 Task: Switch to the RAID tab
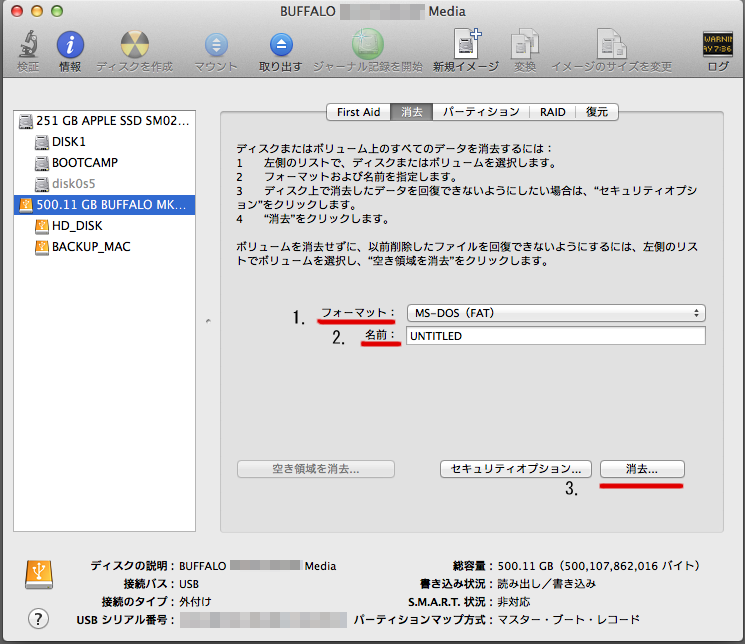pos(553,112)
